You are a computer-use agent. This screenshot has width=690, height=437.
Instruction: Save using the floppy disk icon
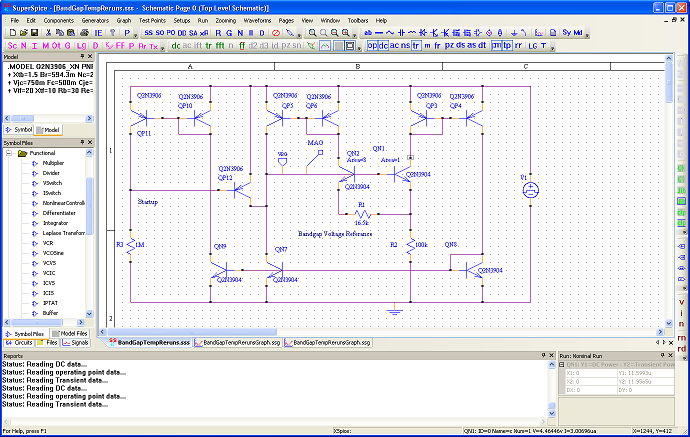tap(34, 33)
